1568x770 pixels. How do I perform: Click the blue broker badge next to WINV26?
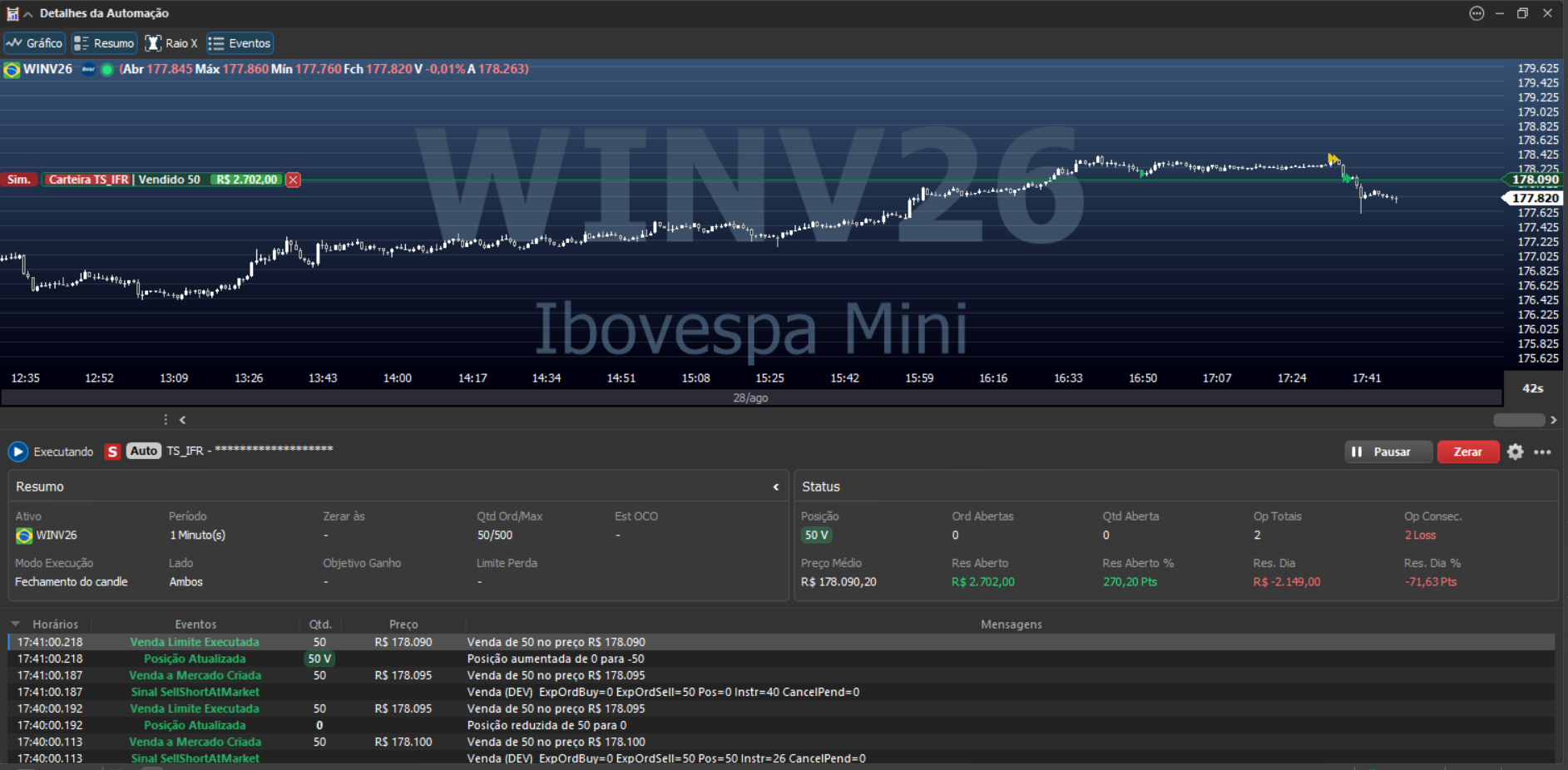88,69
